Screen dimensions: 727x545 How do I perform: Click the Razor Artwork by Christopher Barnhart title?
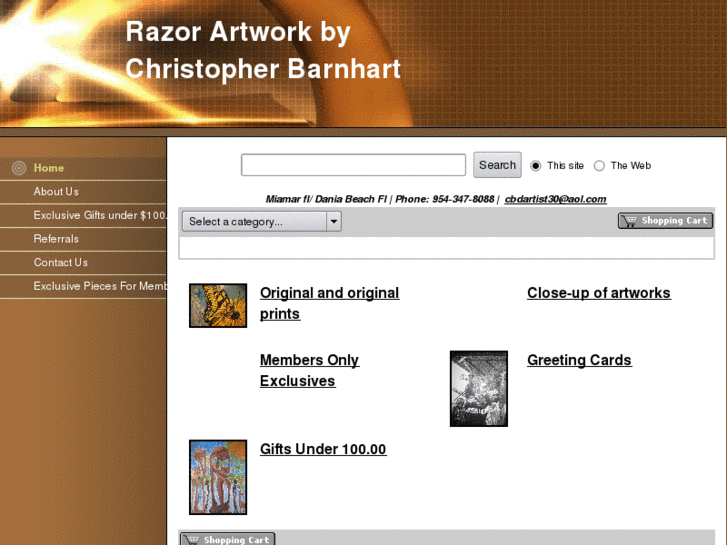tap(263, 50)
